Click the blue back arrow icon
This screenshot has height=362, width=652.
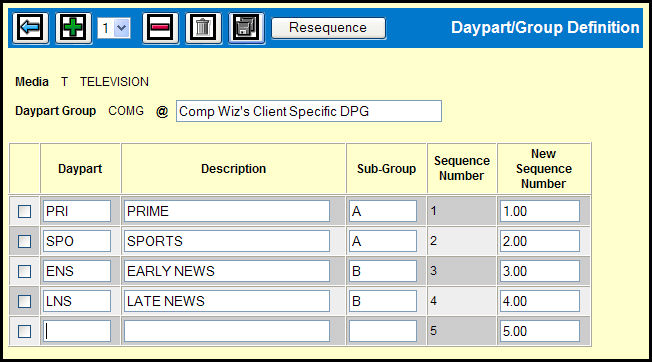click(30, 28)
